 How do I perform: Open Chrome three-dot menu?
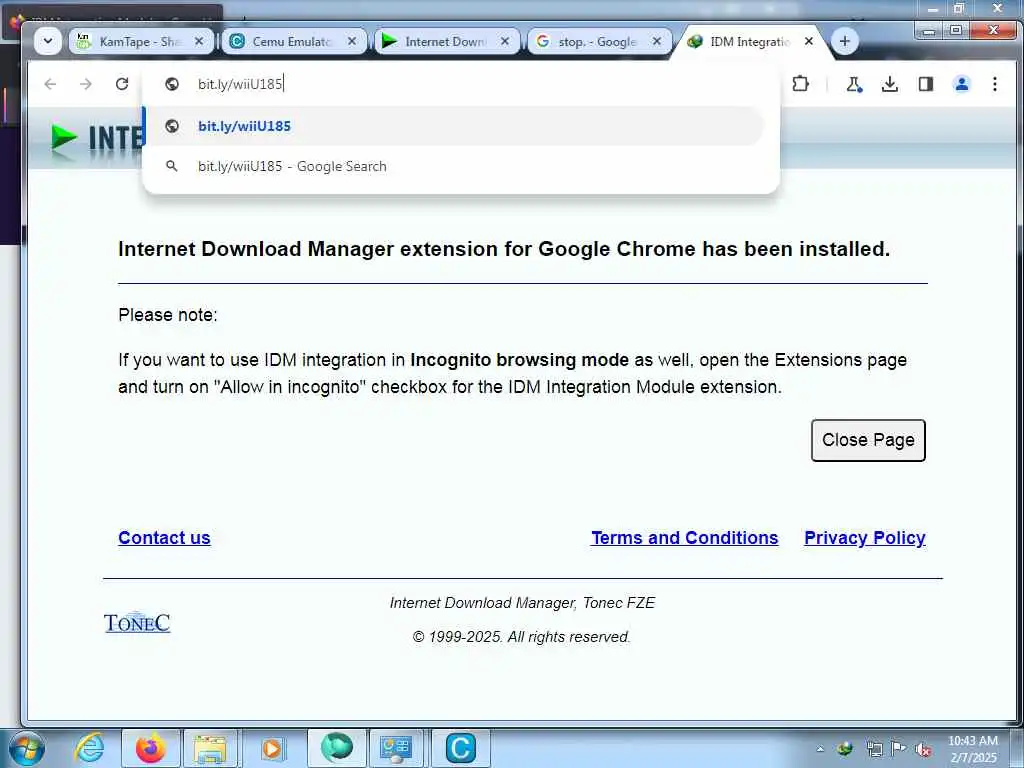(995, 84)
